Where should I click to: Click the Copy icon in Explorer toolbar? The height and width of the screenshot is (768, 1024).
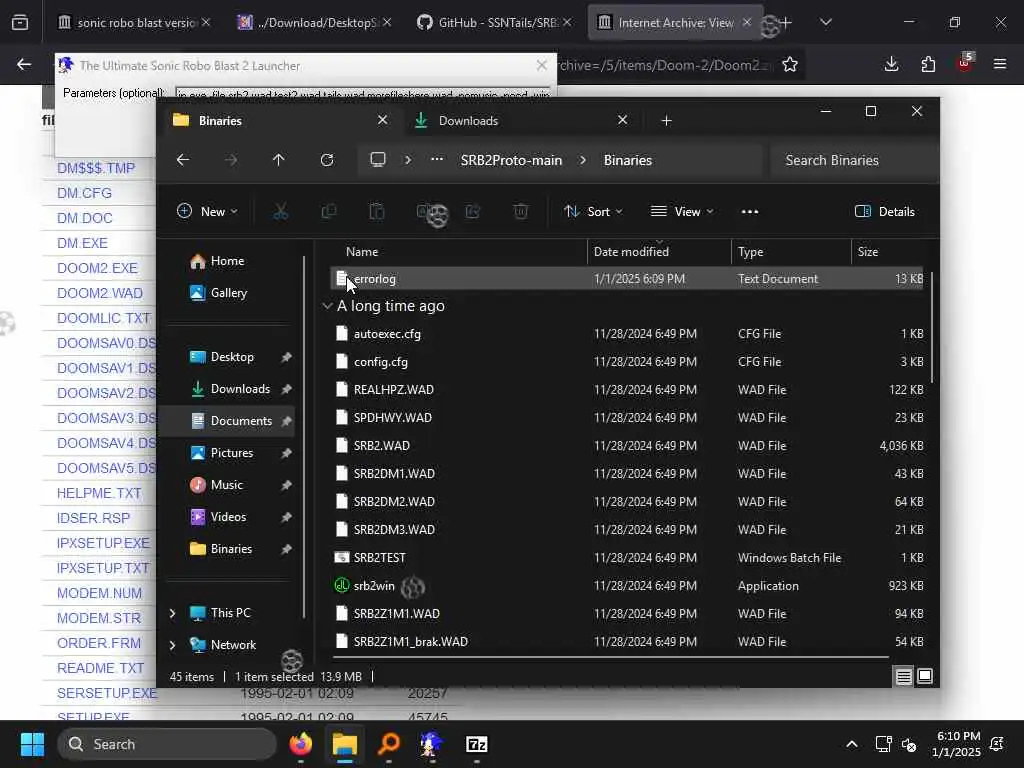click(328, 212)
